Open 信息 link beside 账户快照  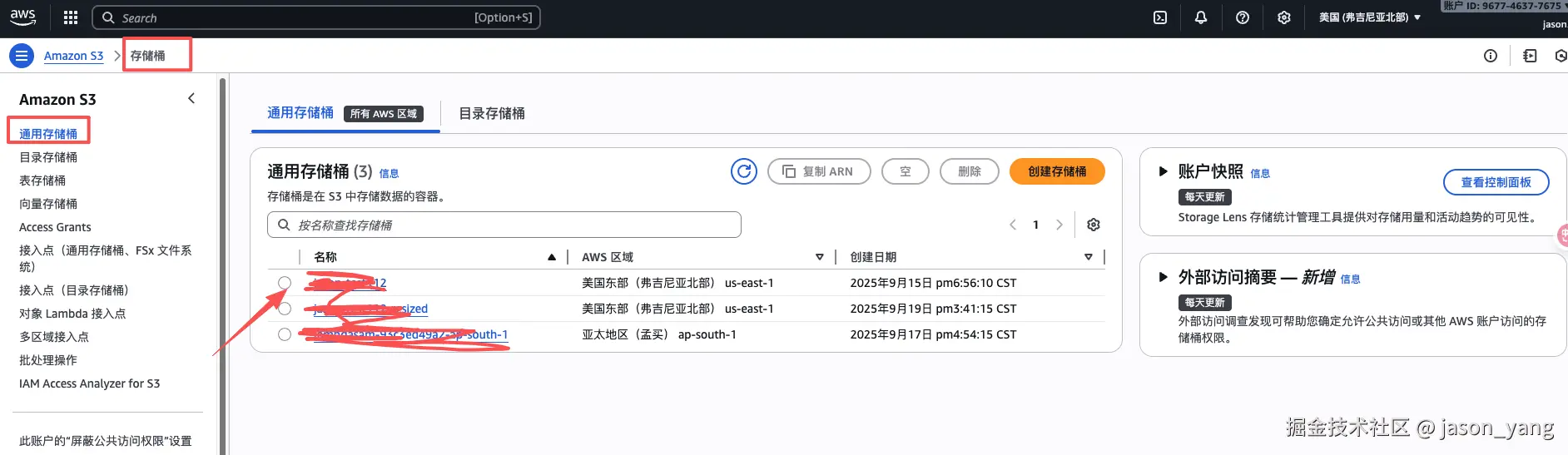coord(1260,174)
